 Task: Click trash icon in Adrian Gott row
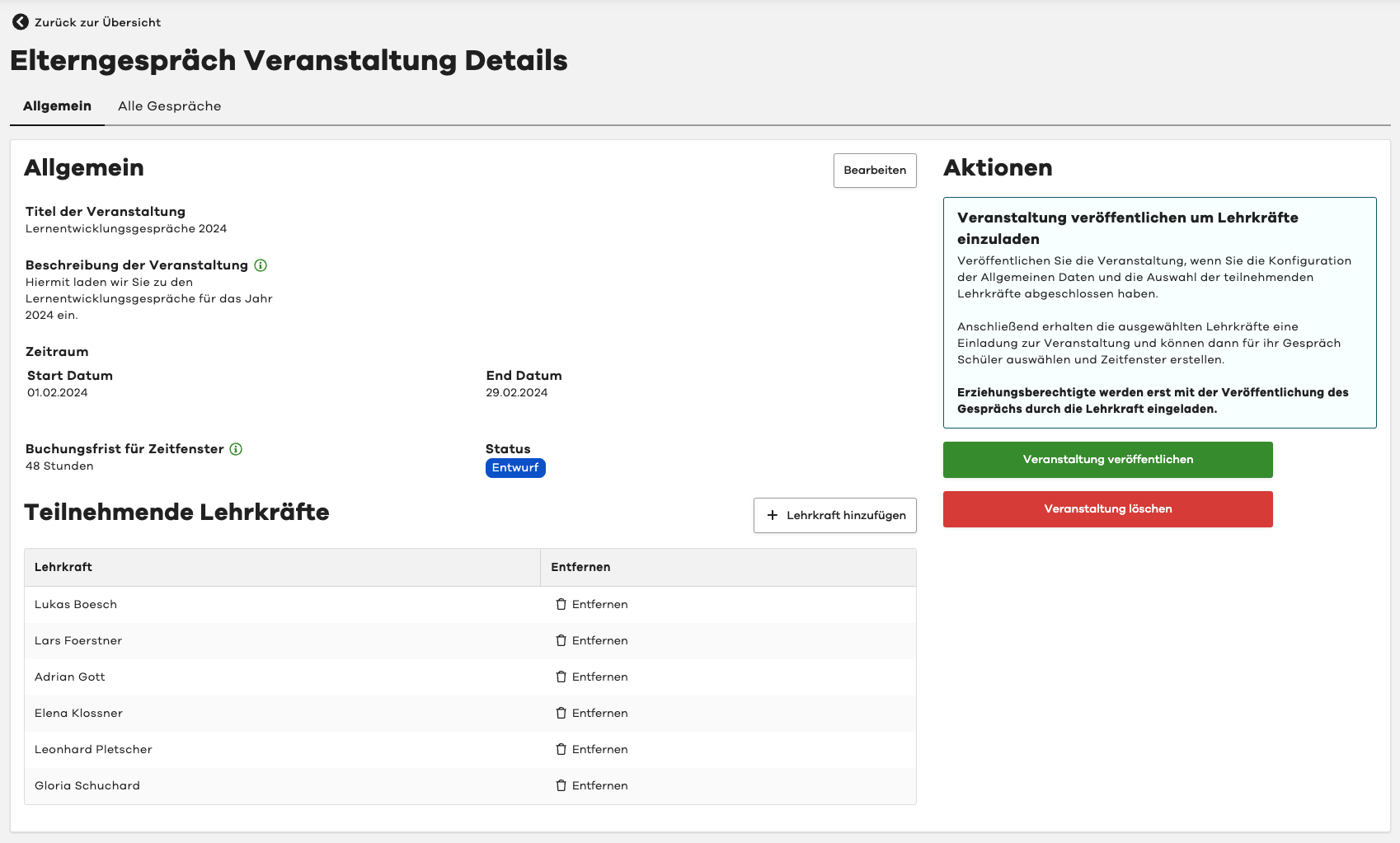561,677
